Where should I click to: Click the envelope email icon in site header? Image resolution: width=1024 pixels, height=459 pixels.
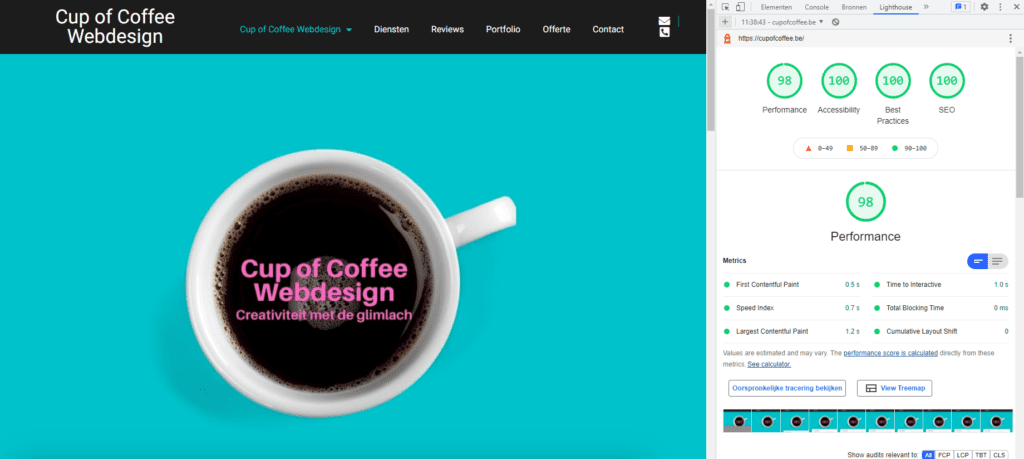664,21
